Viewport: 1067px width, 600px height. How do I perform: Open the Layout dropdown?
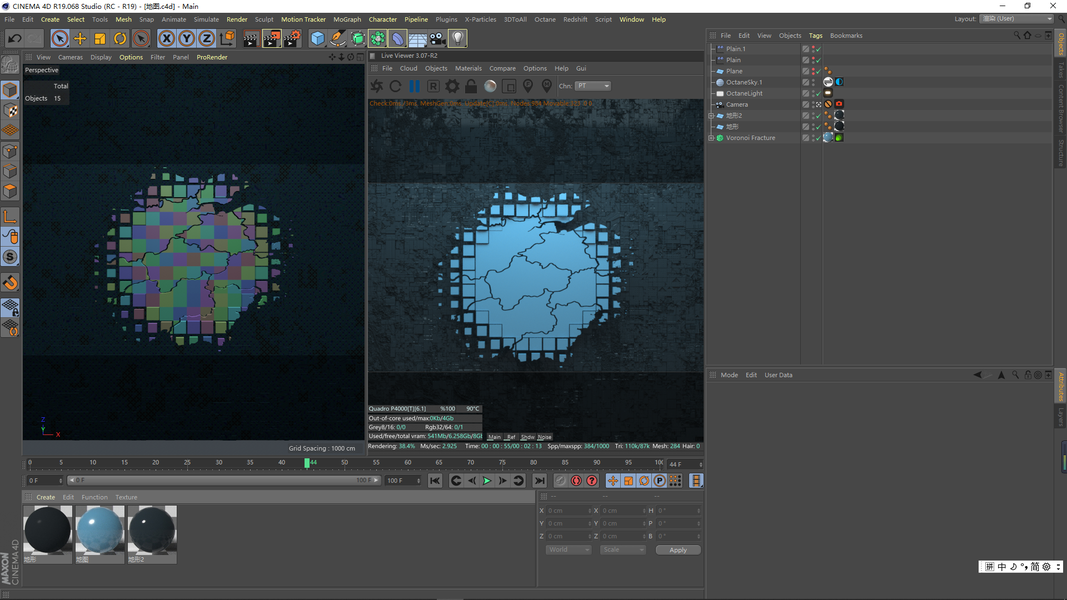pyautogui.click(x=1017, y=19)
